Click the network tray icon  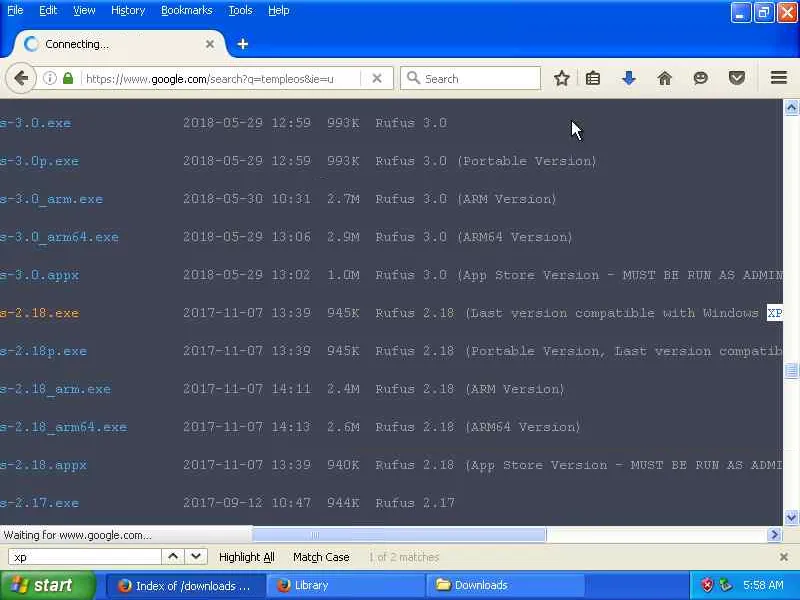click(x=725, y=585)
